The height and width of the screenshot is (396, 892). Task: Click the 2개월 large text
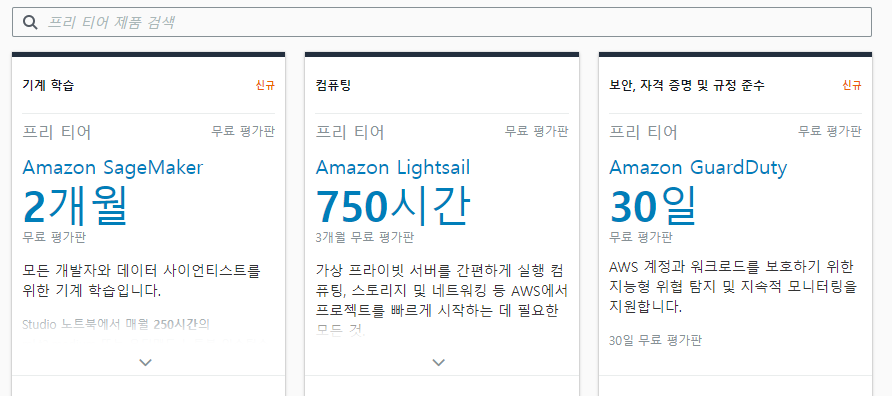(75, 205)
